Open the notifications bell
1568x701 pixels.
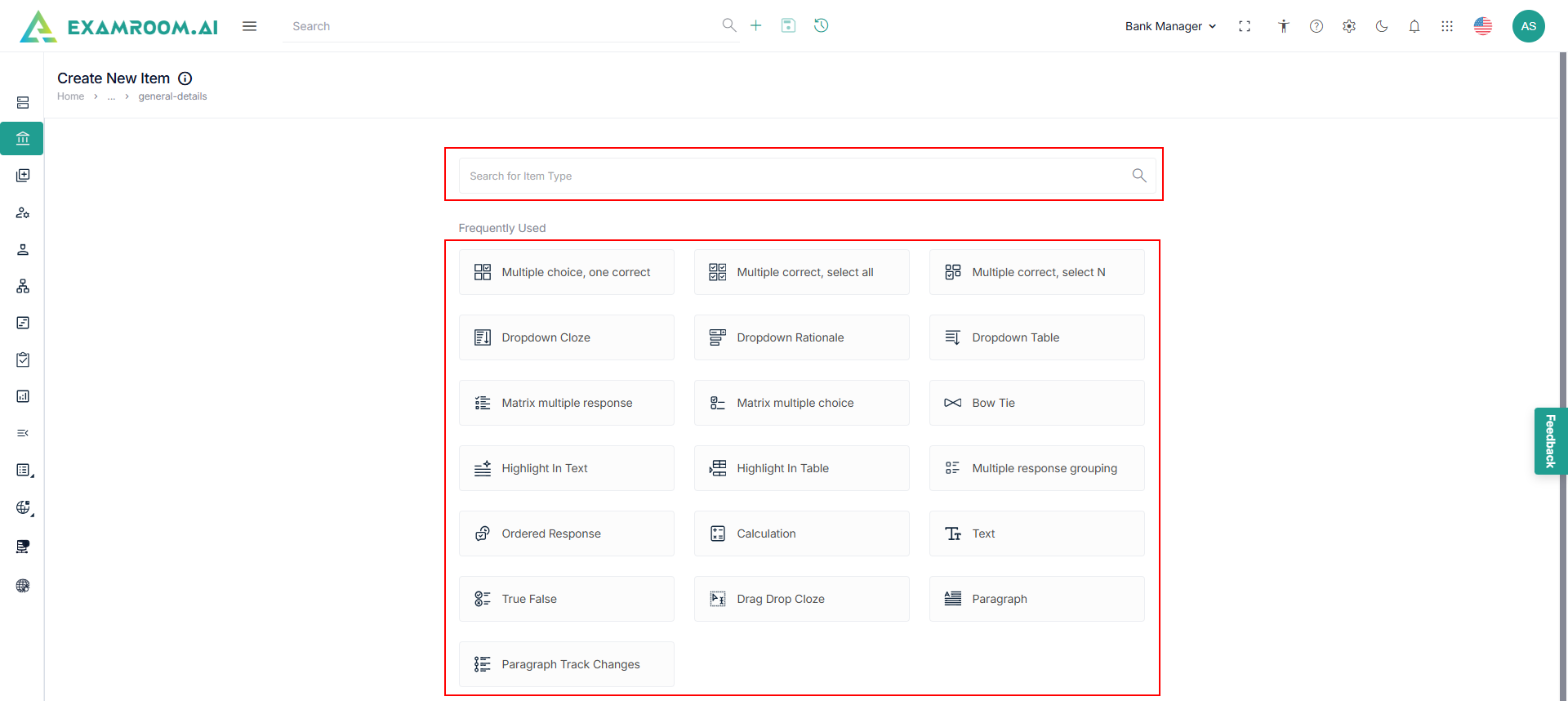(x=1414, y=26)
